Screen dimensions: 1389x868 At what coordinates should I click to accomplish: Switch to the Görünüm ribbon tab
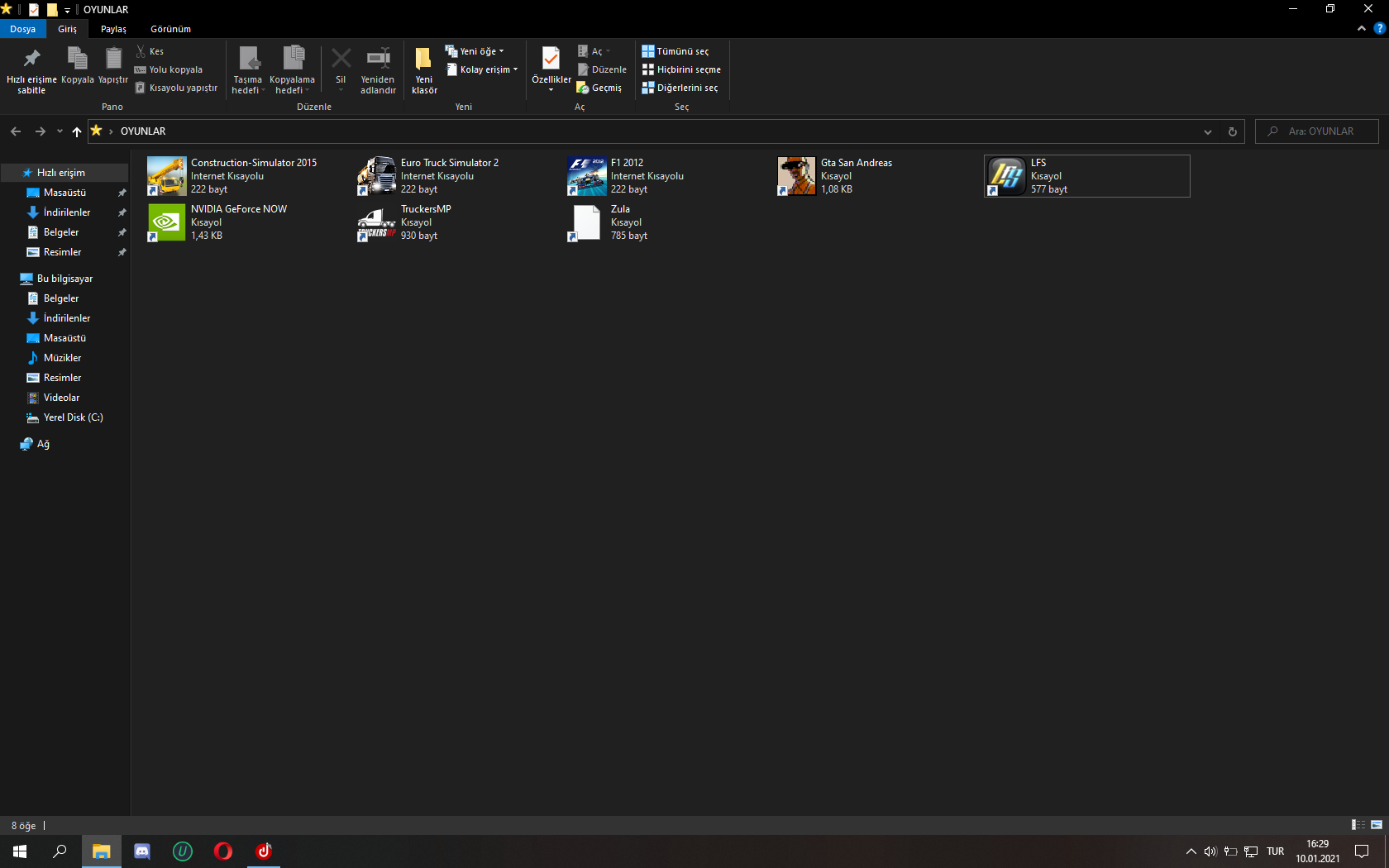click(x=170, y=29)
